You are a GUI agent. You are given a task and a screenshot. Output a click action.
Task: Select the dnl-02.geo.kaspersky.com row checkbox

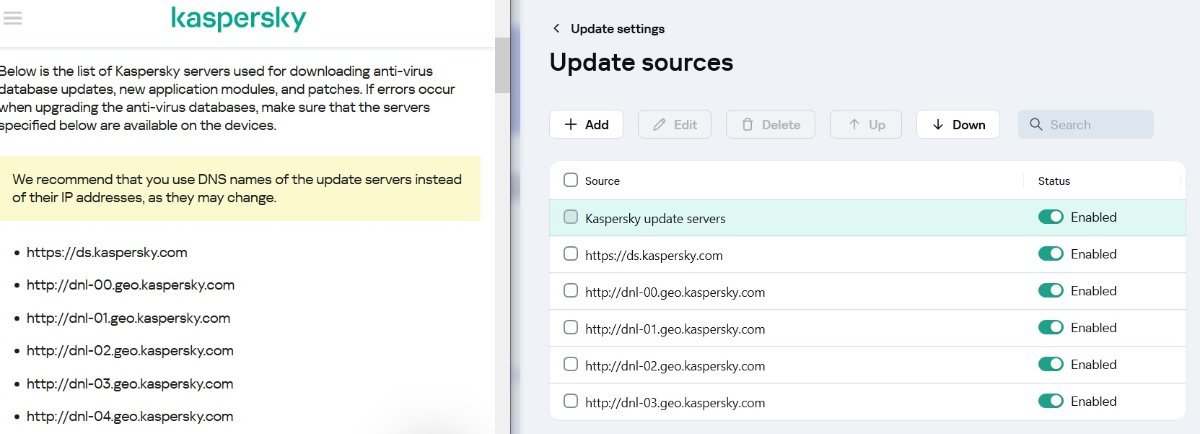571,365
